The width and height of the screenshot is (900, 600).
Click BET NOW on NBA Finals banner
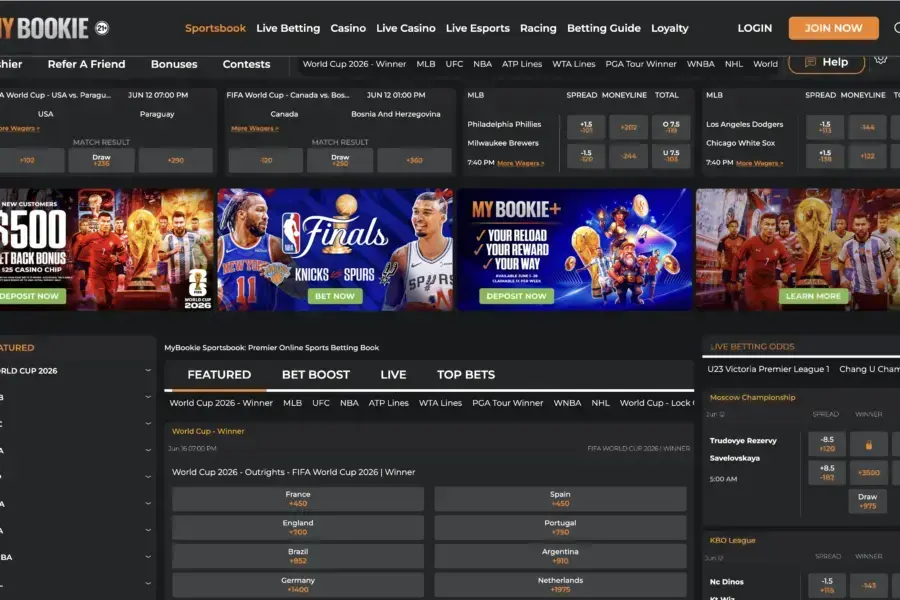pos(335,296)
